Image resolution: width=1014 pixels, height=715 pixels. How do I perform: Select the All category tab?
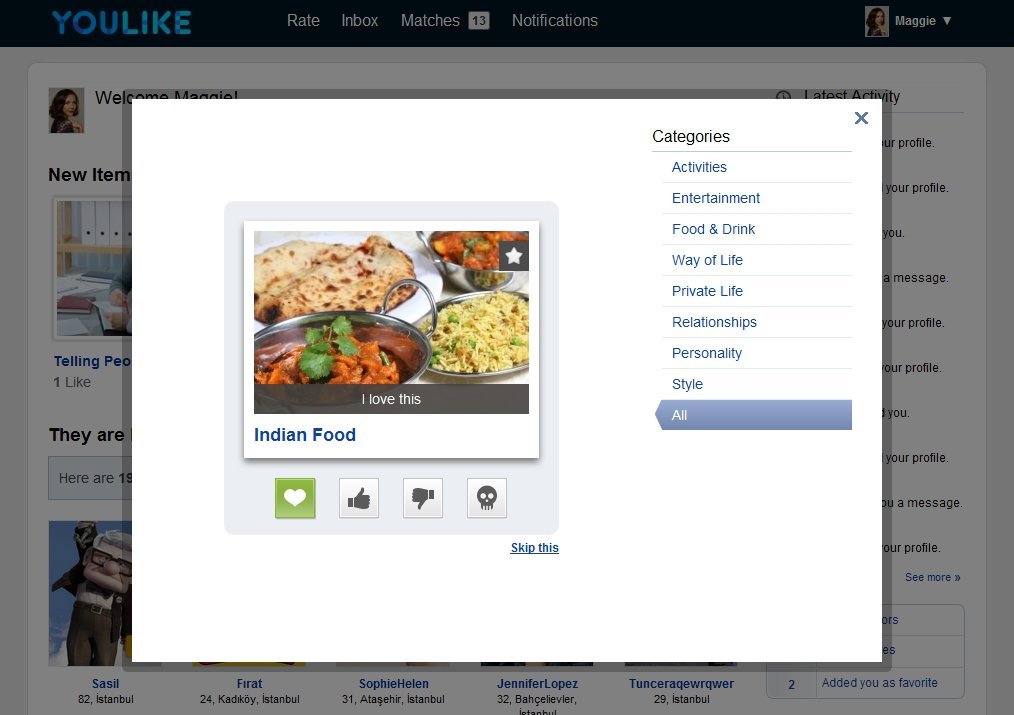[754, 415]
